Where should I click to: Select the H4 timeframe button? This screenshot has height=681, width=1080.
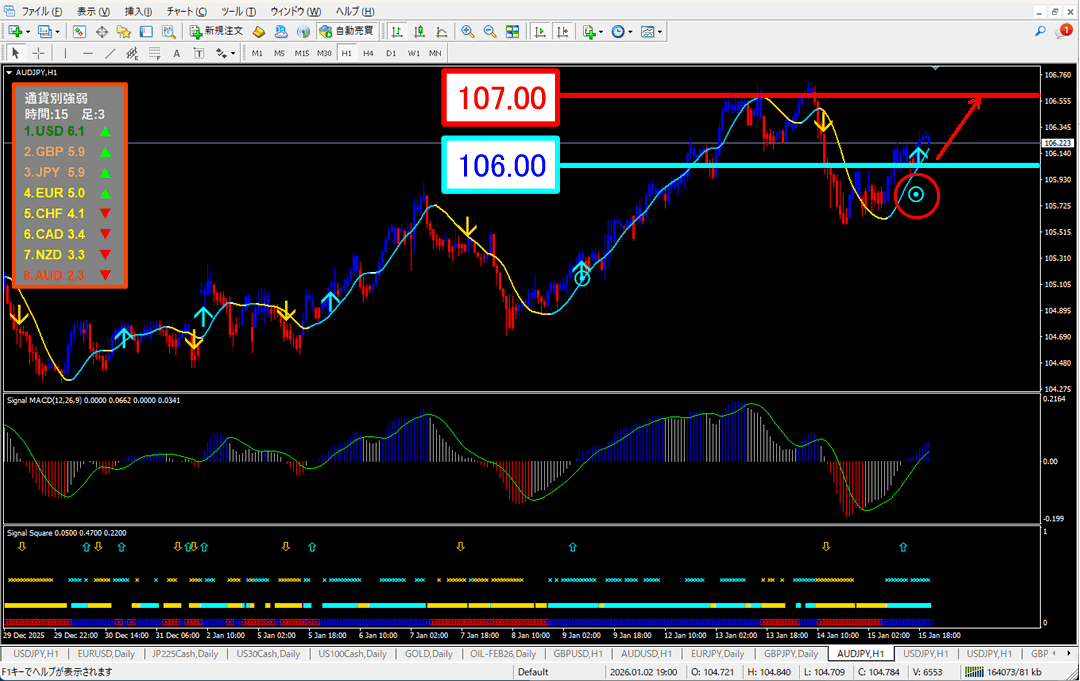pos(368,53)
